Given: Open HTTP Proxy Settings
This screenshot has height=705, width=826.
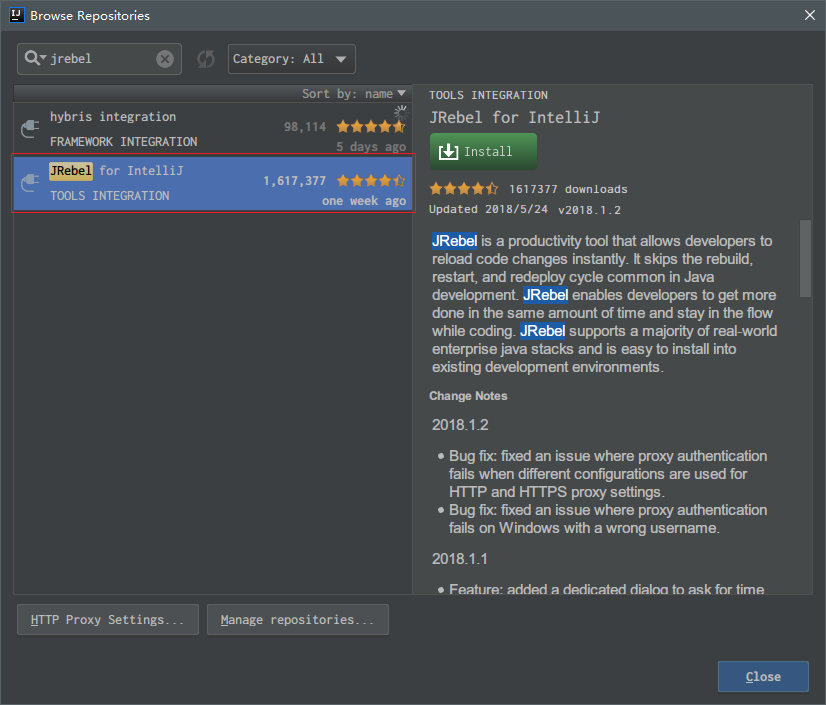Looking at the screenshot, I should (x=108, y=620).
